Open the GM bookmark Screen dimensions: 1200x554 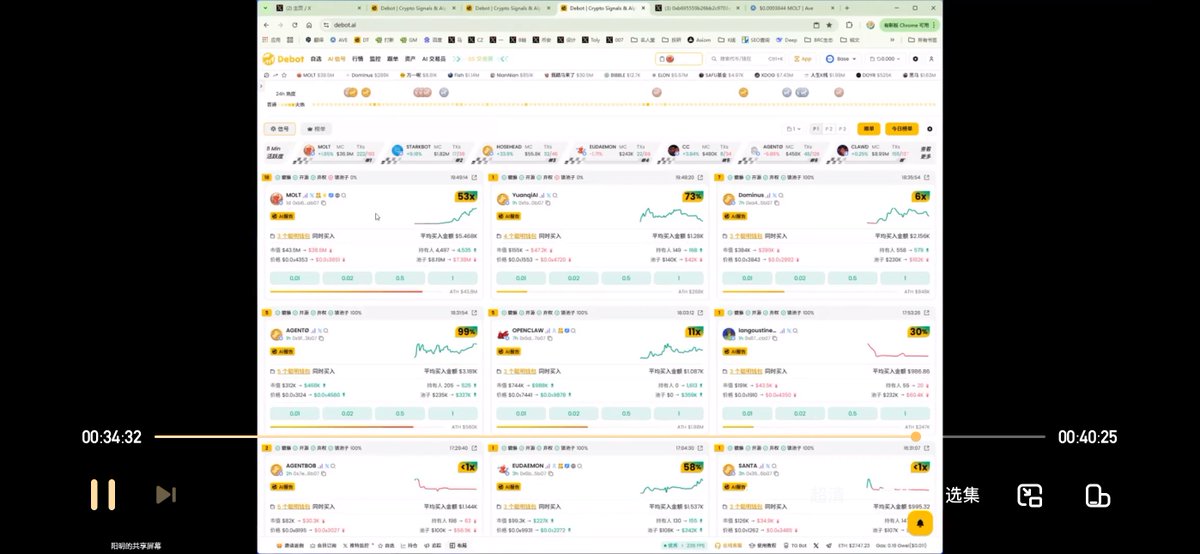coord(408,40)
